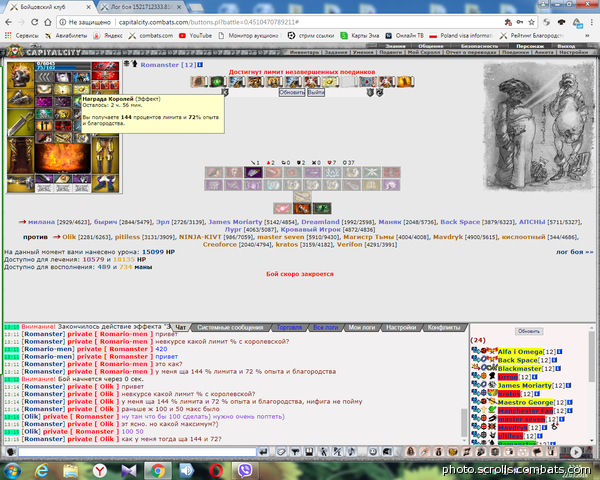Open the Поединки submenu item
Viewport: 600px width, 480px height.
pos(515,52)
